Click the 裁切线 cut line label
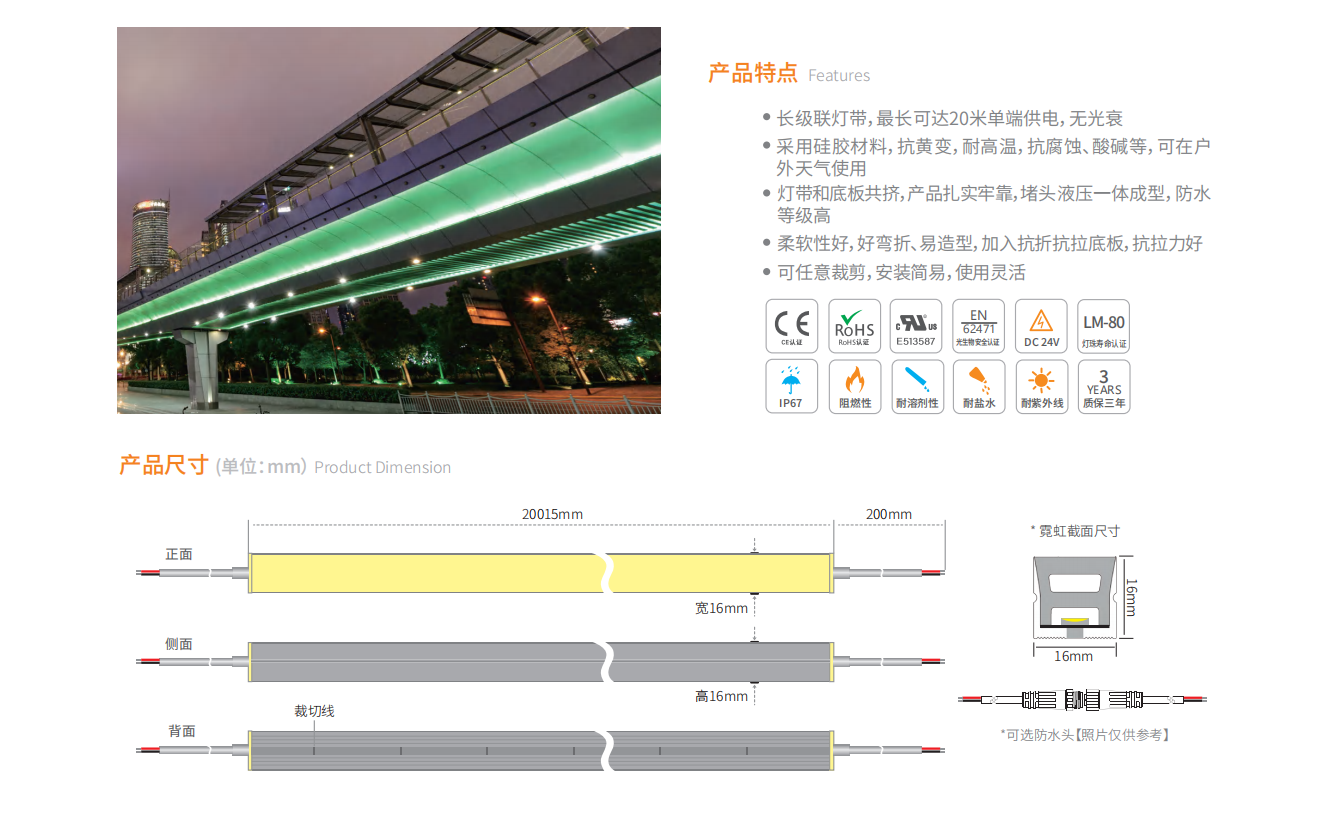1322x826 pixels. click(x=314, y=711)
